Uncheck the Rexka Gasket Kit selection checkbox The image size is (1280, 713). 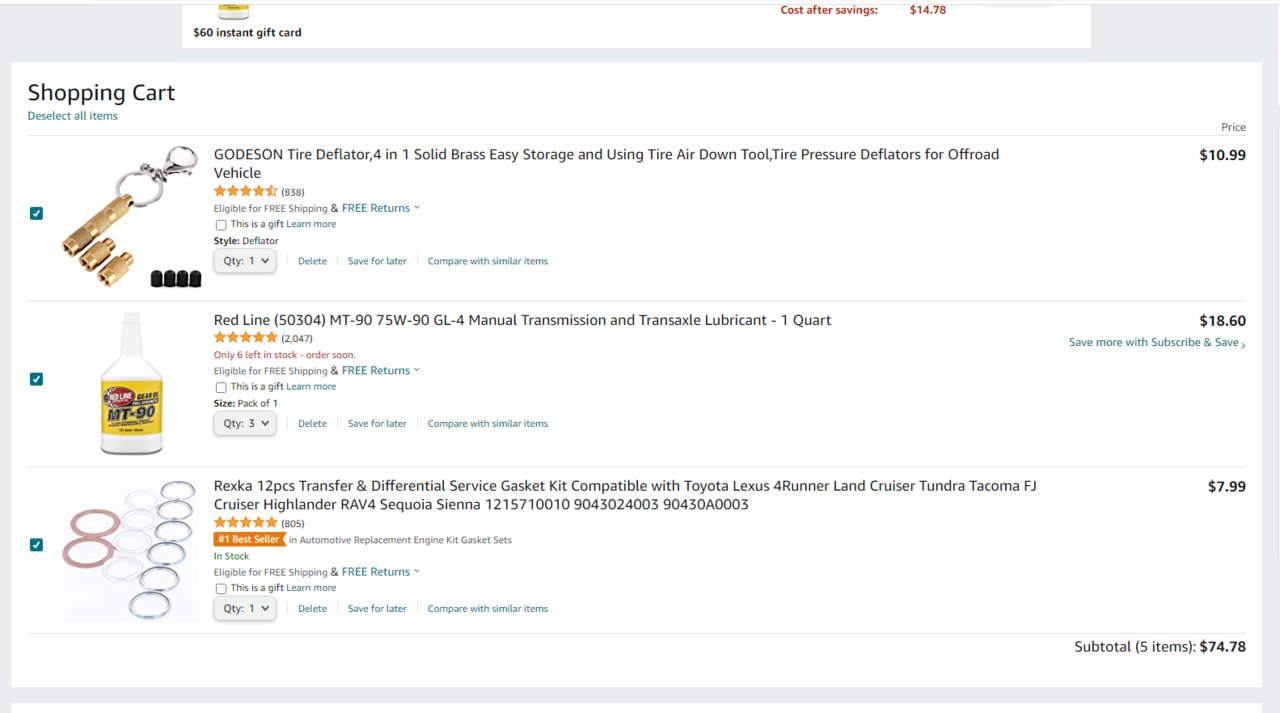37,545
